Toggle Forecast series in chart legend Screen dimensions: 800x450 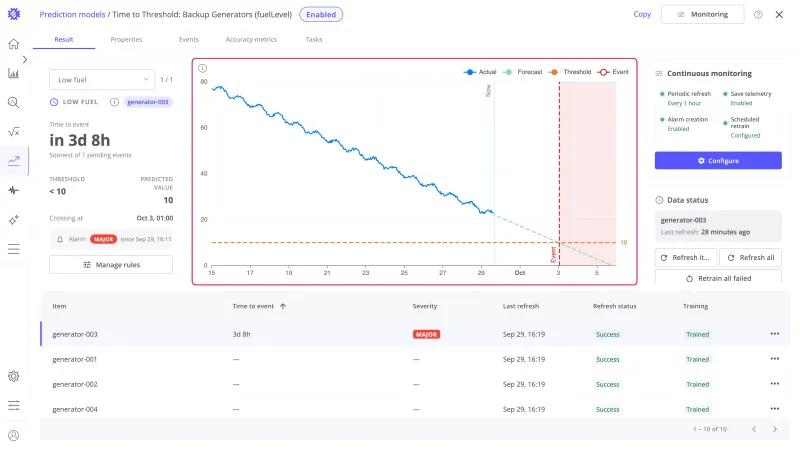pos(522,72)
